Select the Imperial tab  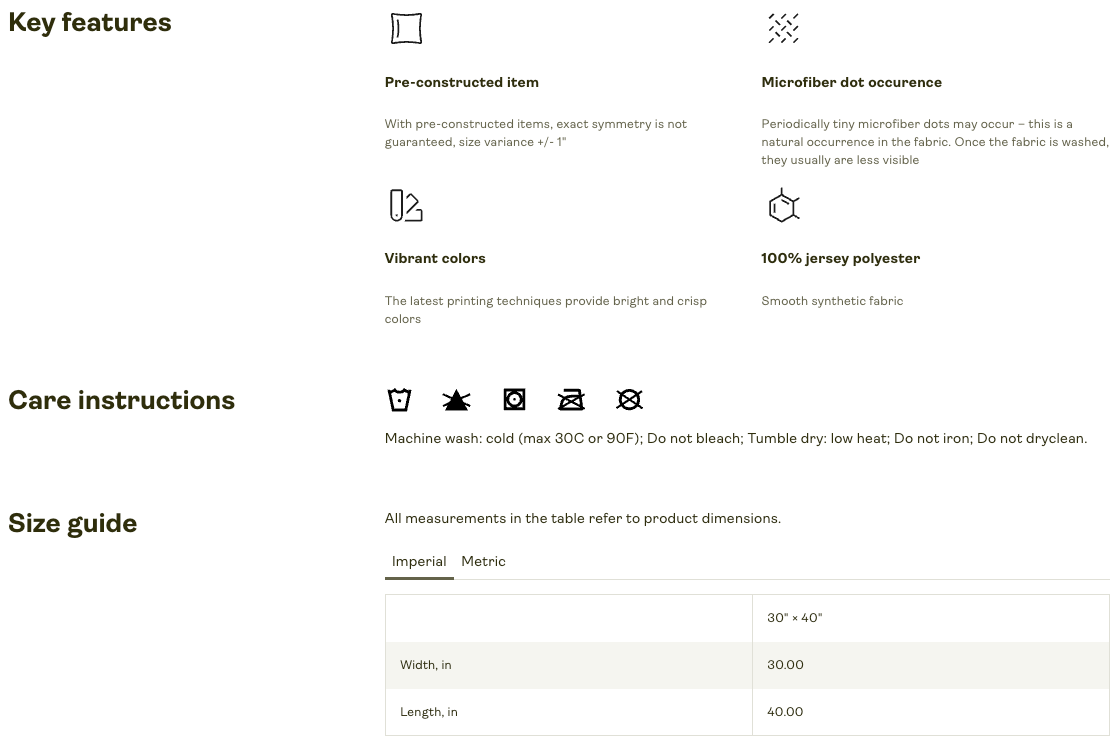tap(419, 562)
